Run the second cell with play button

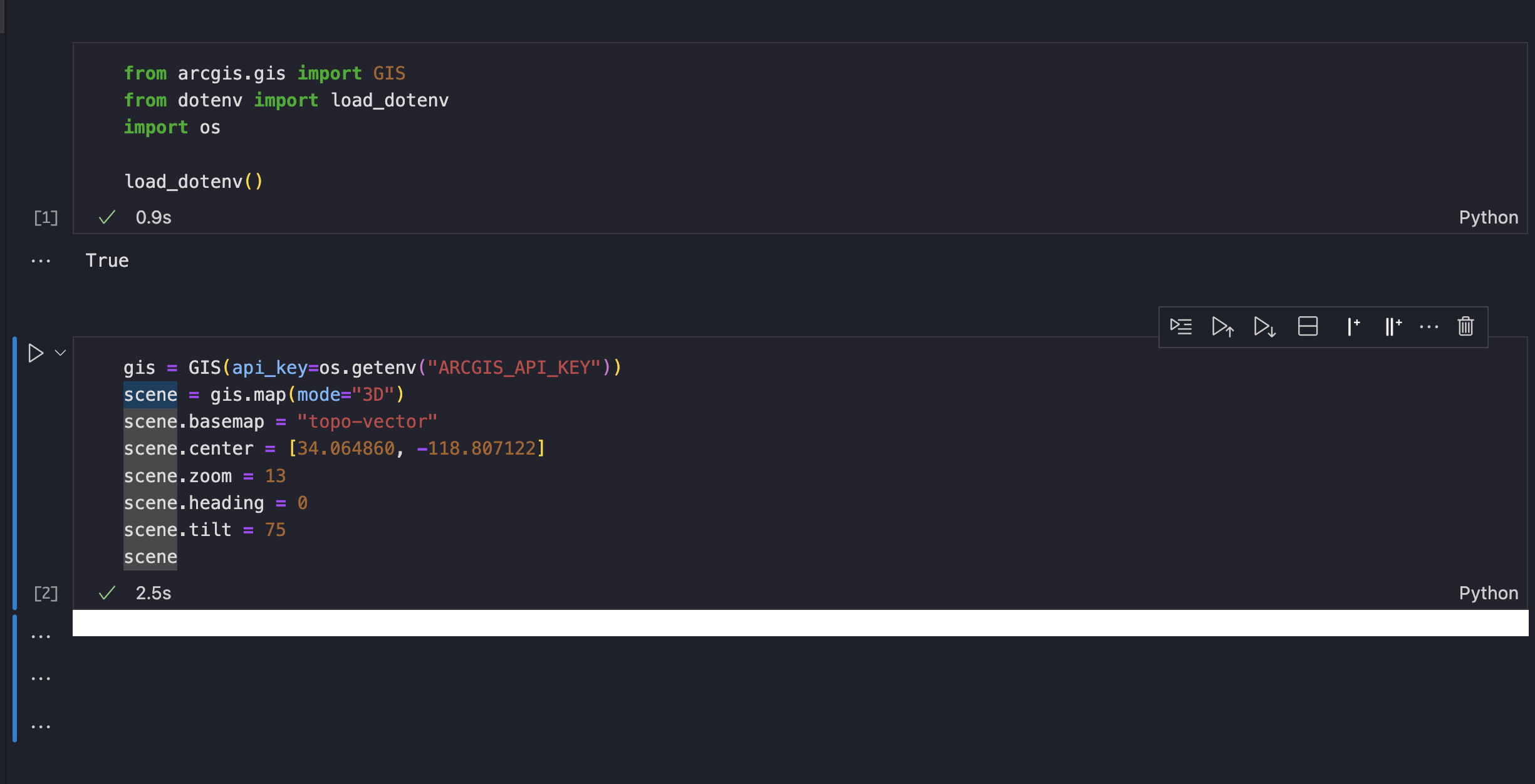point(36,353)
